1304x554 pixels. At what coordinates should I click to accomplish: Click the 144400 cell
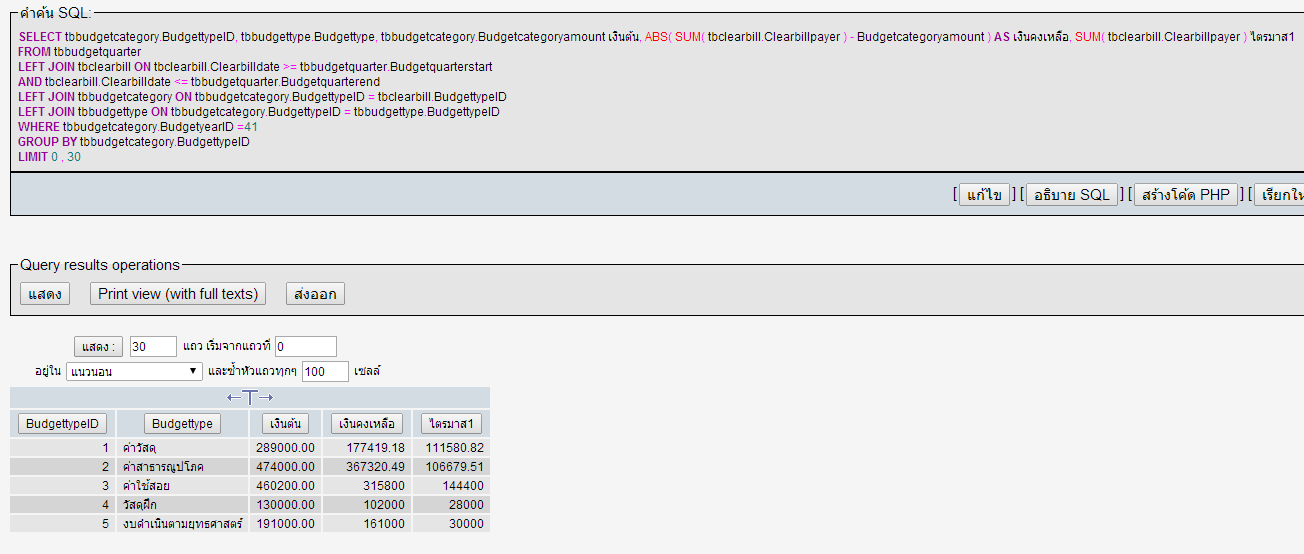(451, 486)
